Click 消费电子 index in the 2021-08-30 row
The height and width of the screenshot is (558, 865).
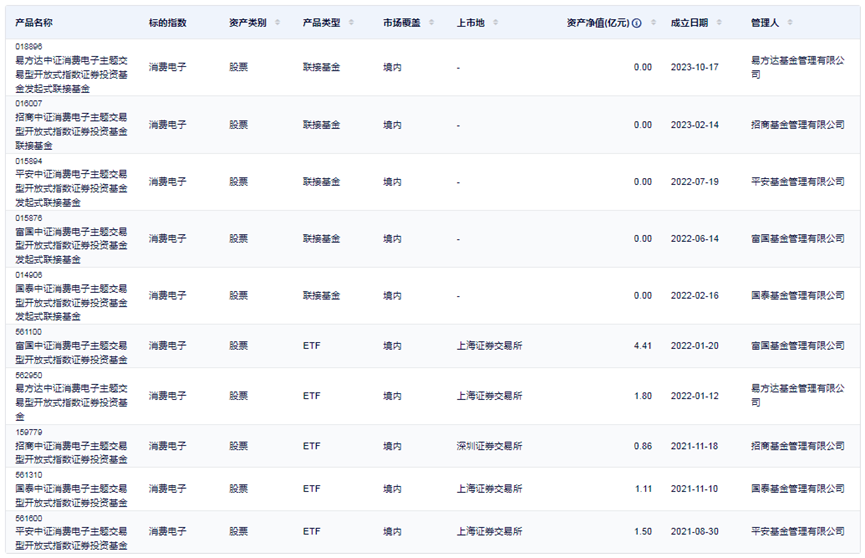(168, 532)
